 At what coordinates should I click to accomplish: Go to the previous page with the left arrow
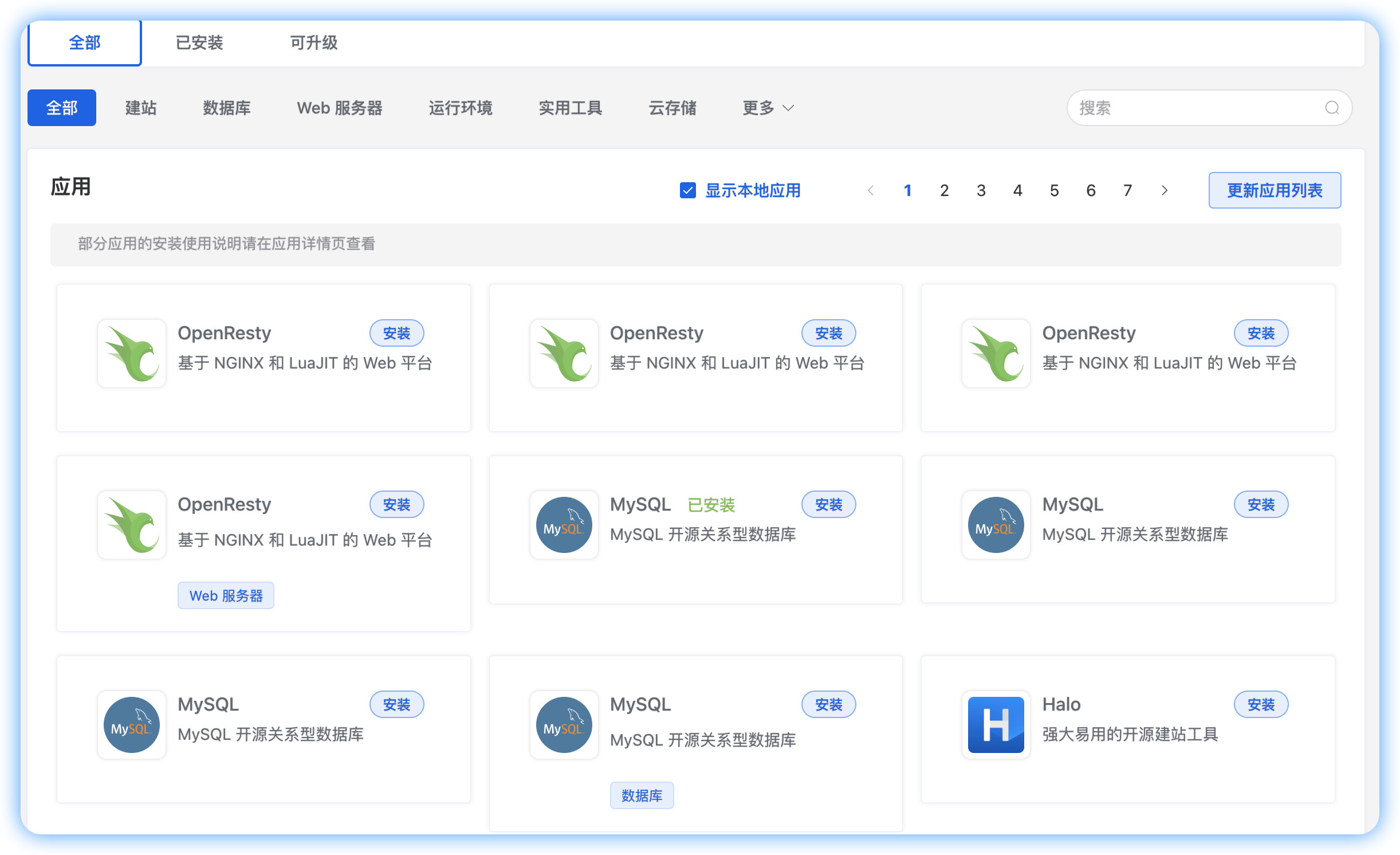tap(871, 190)
